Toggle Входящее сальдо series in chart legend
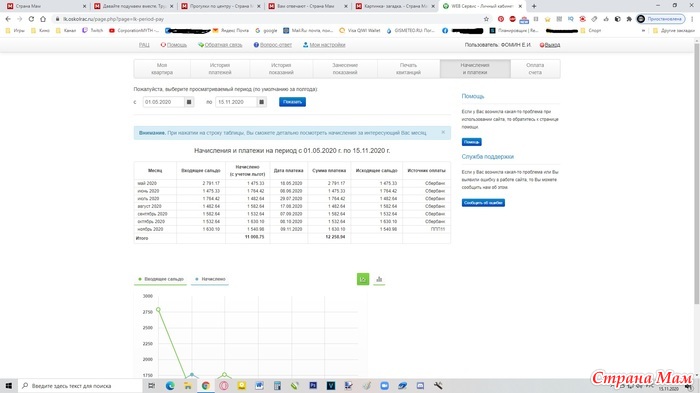This screenshot has height=393, width=700. (x=161, y=279)
